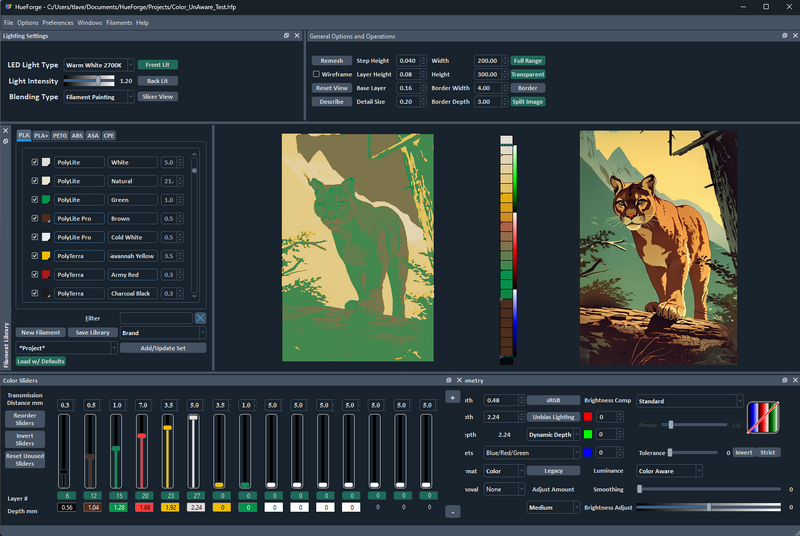Click the Light Intensity slider
Viewport: 800px width, 536px height.
coord(89,81)
